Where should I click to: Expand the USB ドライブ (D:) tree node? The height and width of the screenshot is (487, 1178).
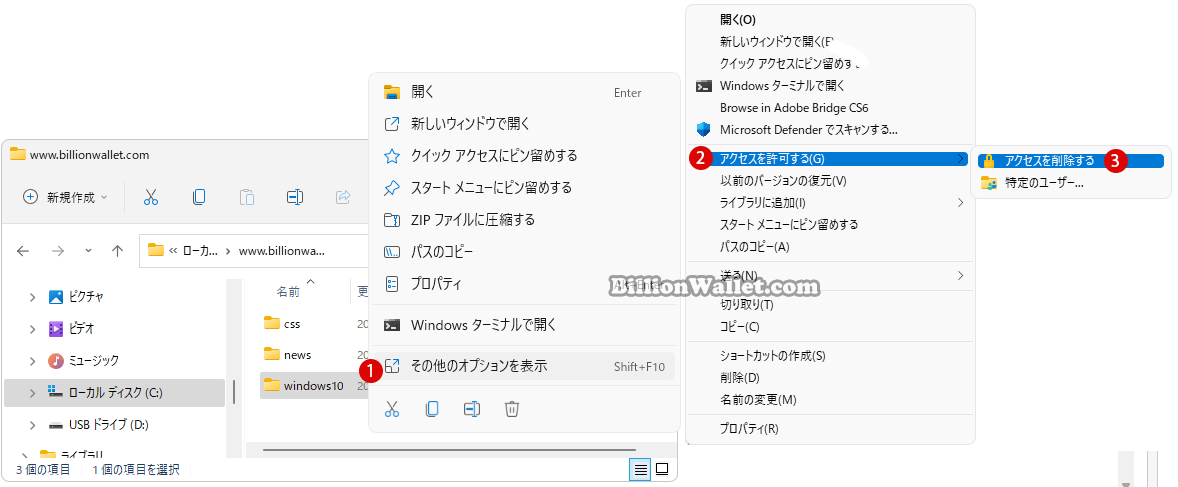click(32, 425)
